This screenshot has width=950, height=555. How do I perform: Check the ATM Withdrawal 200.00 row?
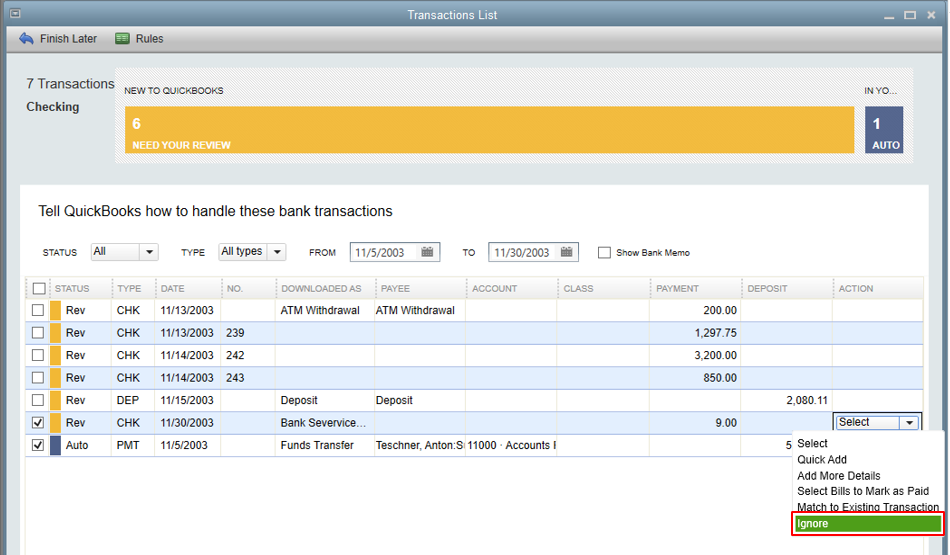(x=38, y=310)
